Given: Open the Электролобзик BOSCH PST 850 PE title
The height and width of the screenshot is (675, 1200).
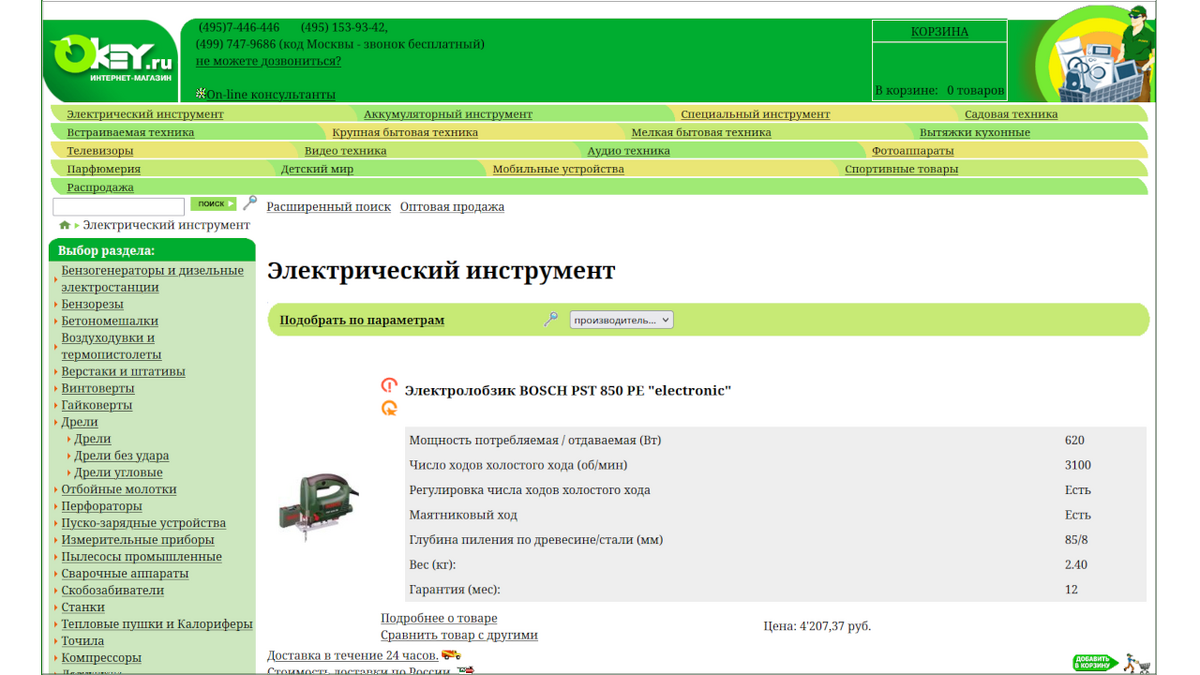Looking at the screenshot, I should click(568, 390).
